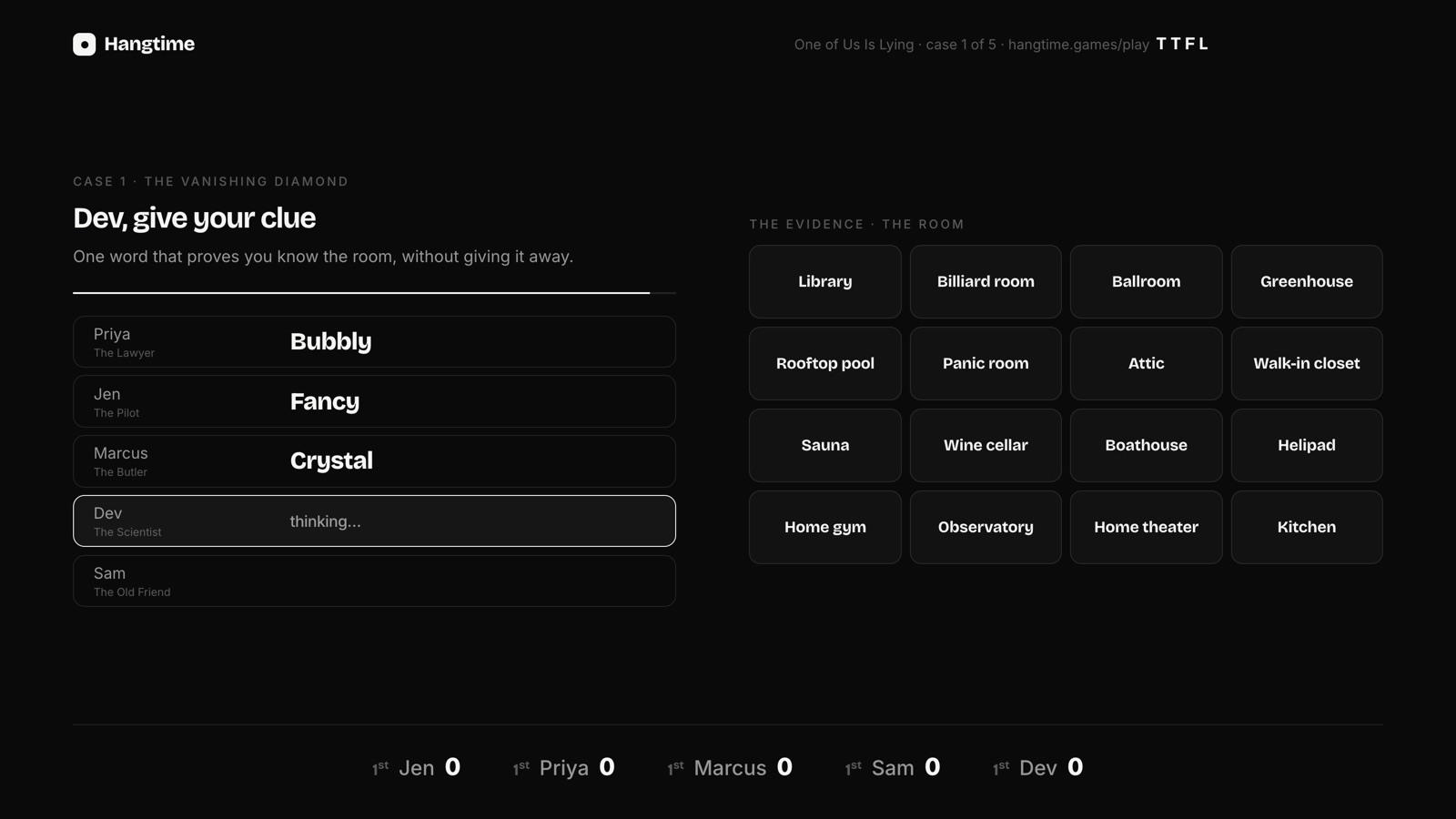Click the clue timer progress bar
This screenshot has height=819, width=1456.
374,293
